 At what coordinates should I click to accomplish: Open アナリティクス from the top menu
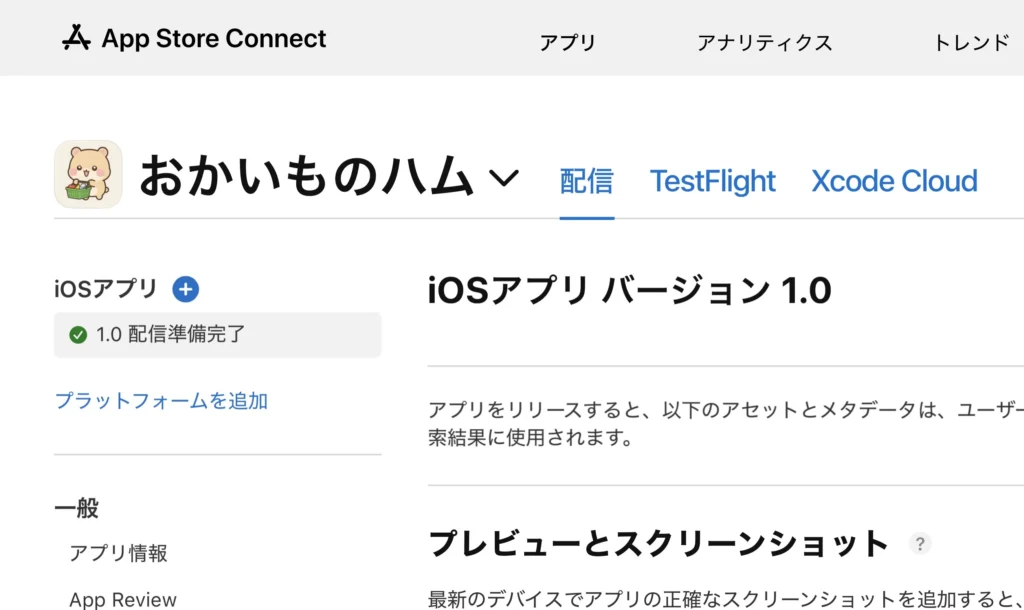click(764, 42)
